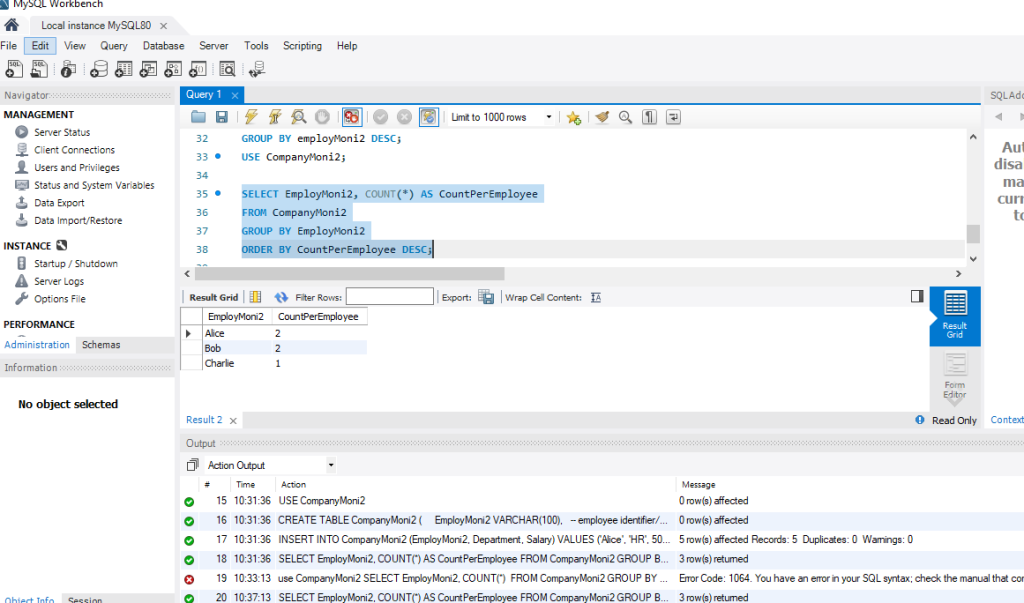1024x603 pixels.
Task: Click the new SQL tab icon
Action: pos(12,68)
